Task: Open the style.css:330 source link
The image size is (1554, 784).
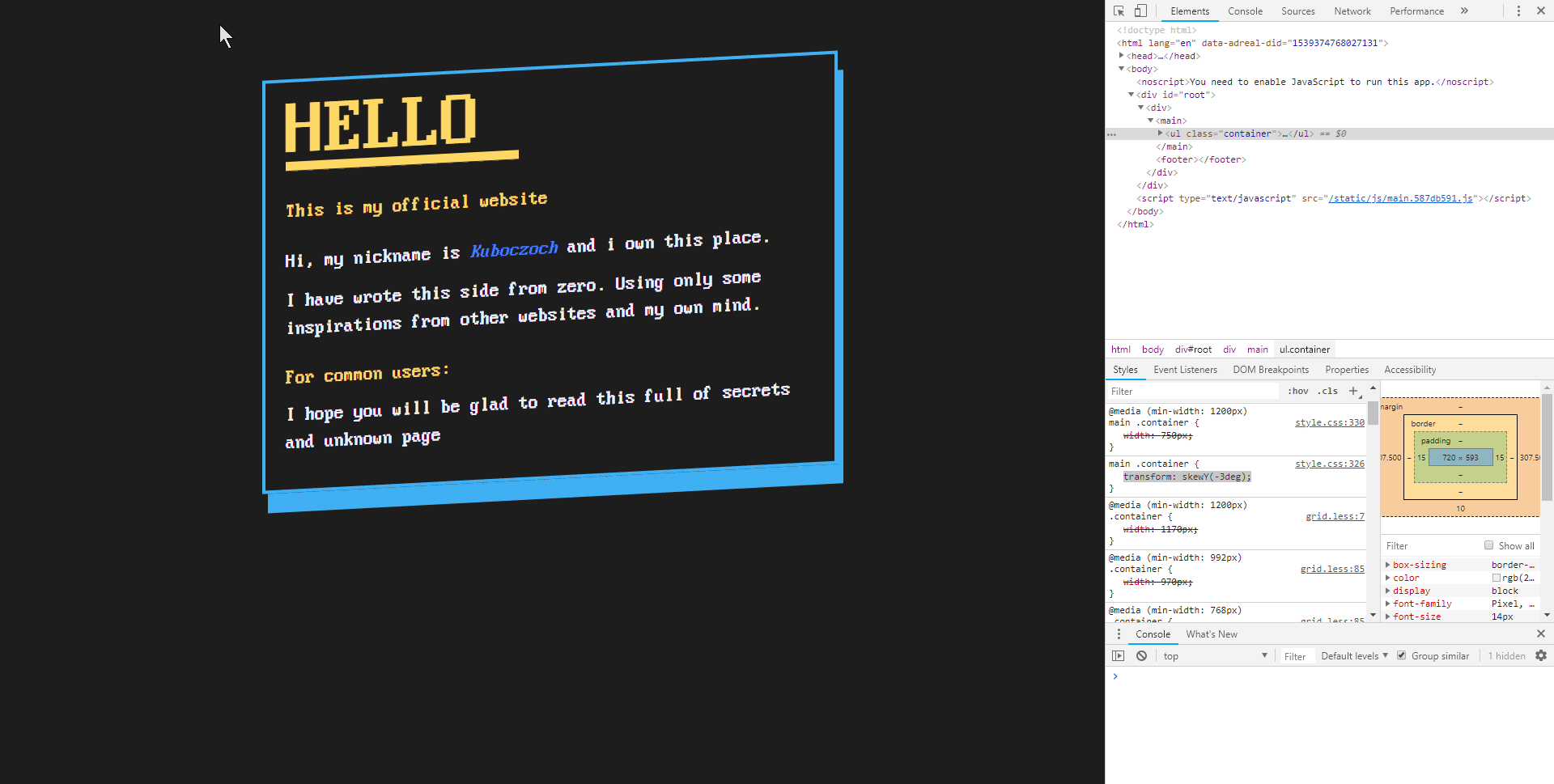Action: (1329, 423)
